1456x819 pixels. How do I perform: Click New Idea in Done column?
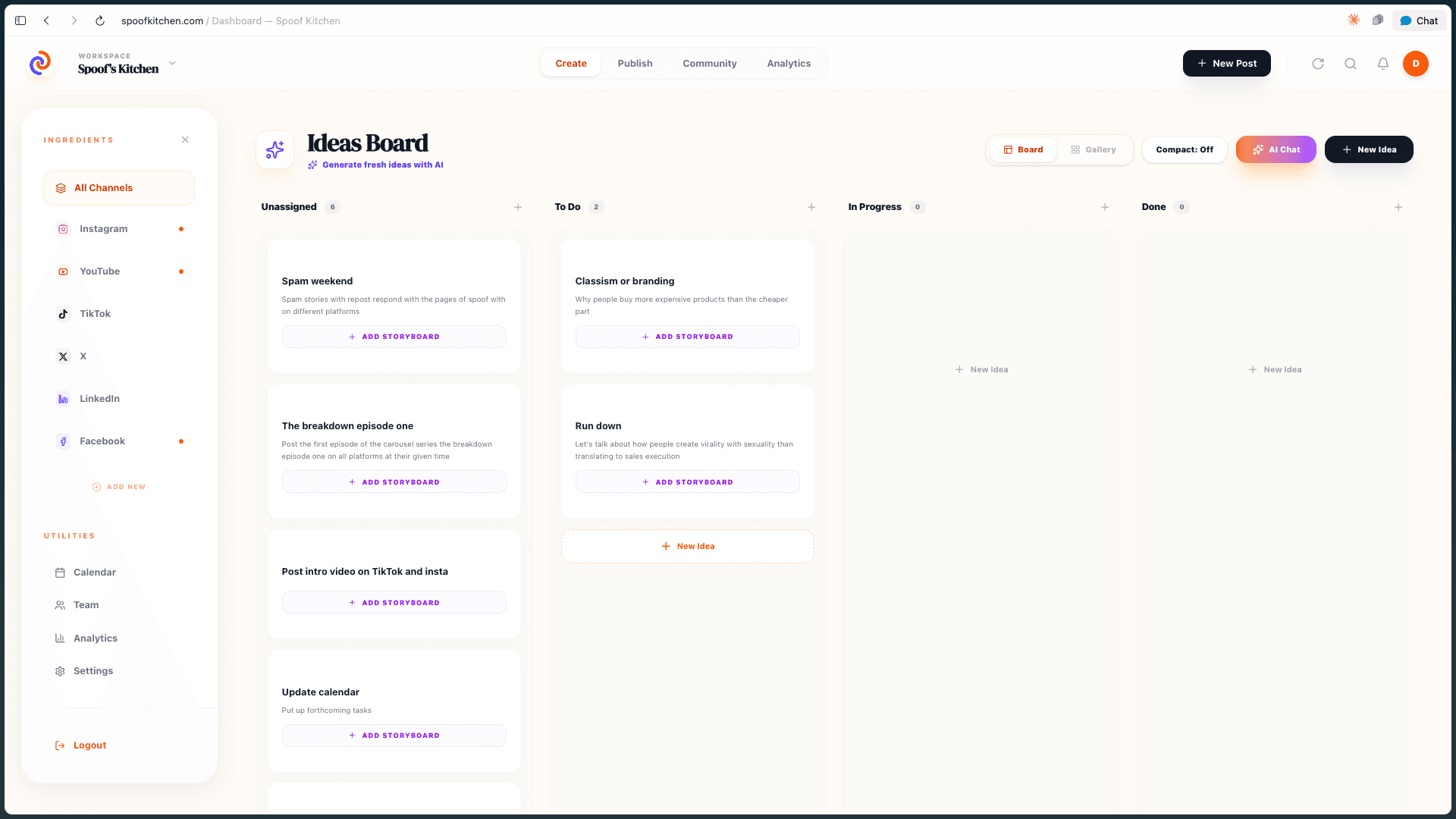[x=1274, y=370]
